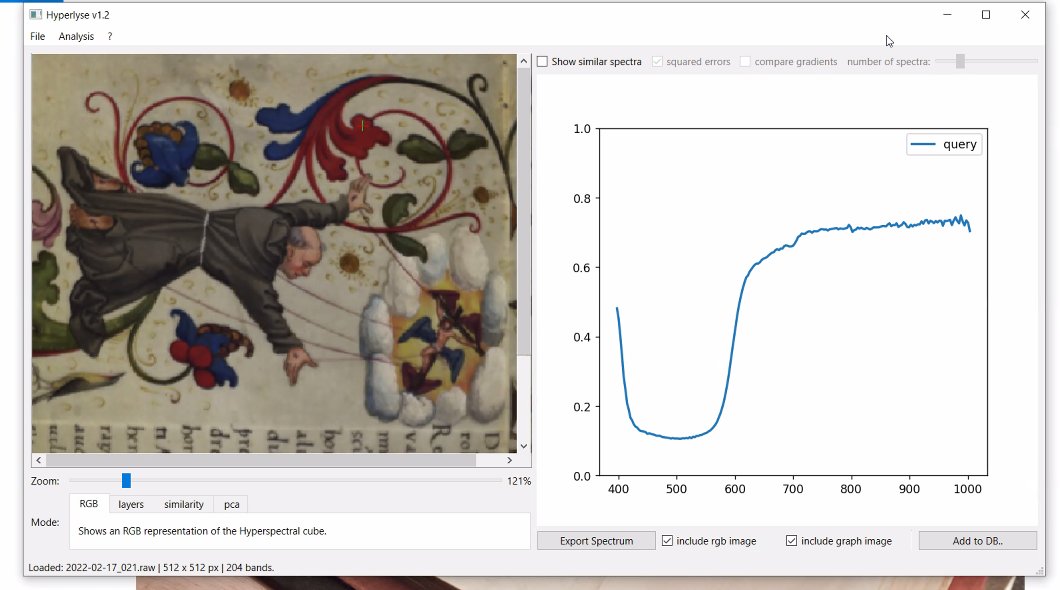
Task: Toggle the compare gradients checkbox
Action: pyautogui.click(x=745, y=62)
